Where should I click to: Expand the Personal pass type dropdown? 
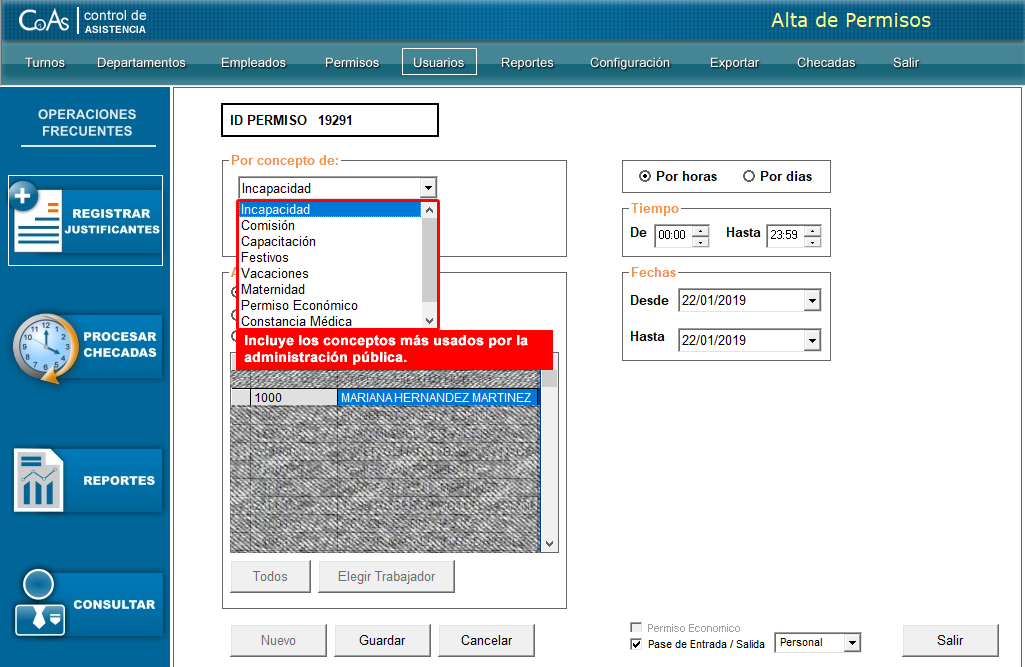pos(851,643)
